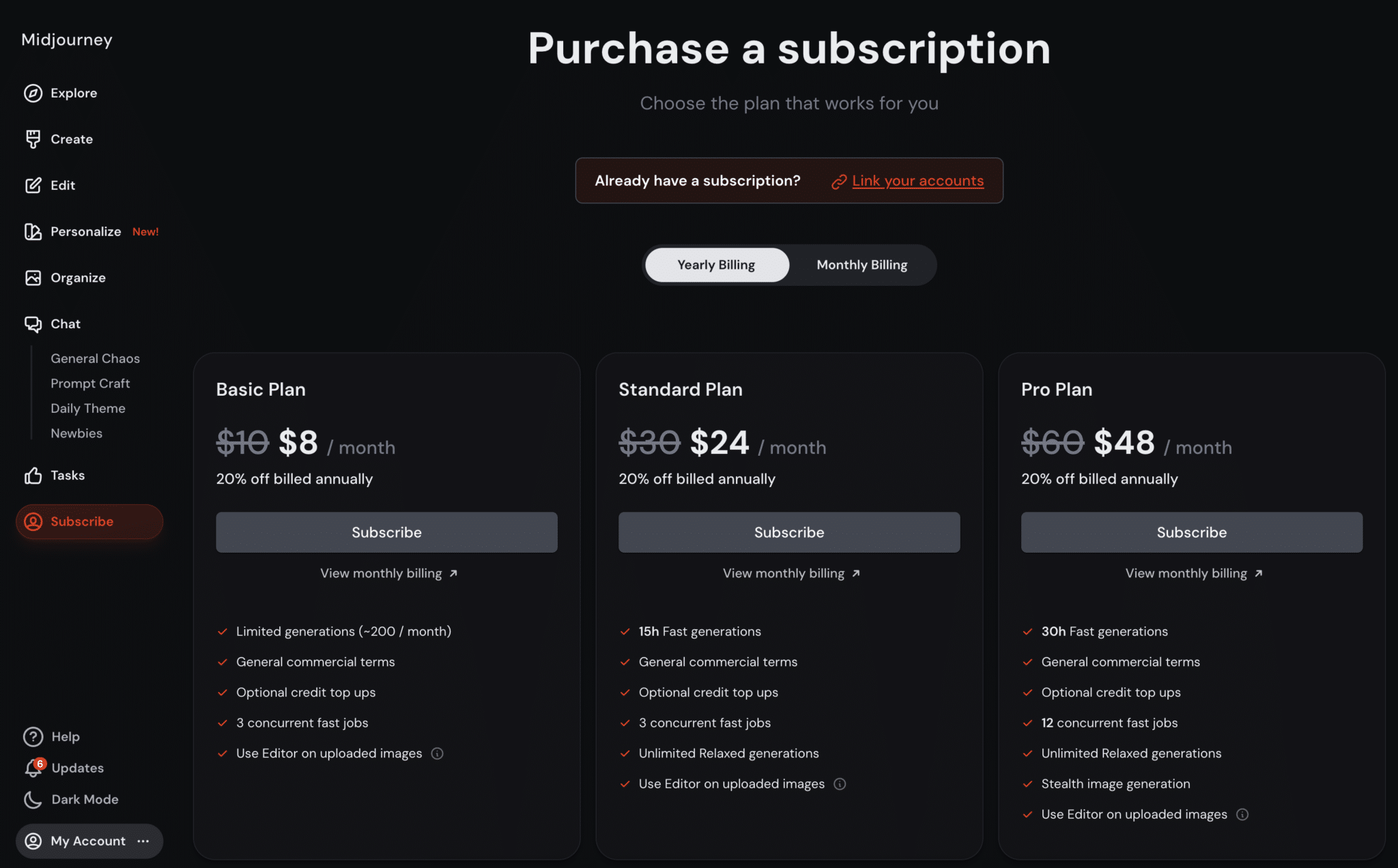Open View monthly billing under Pro Plan
The height and width of the screenshot is (868, 1398).
pyautogui.click(x=1193, y=574)
